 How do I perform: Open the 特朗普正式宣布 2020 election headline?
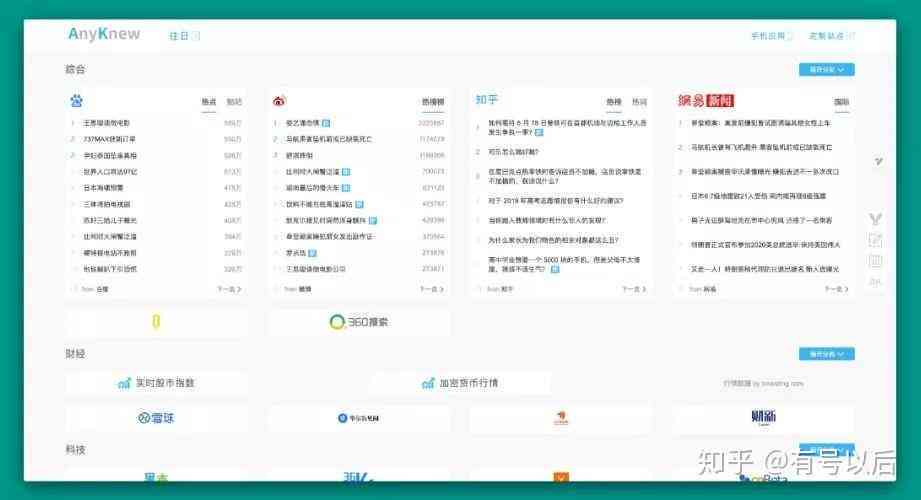765,244
